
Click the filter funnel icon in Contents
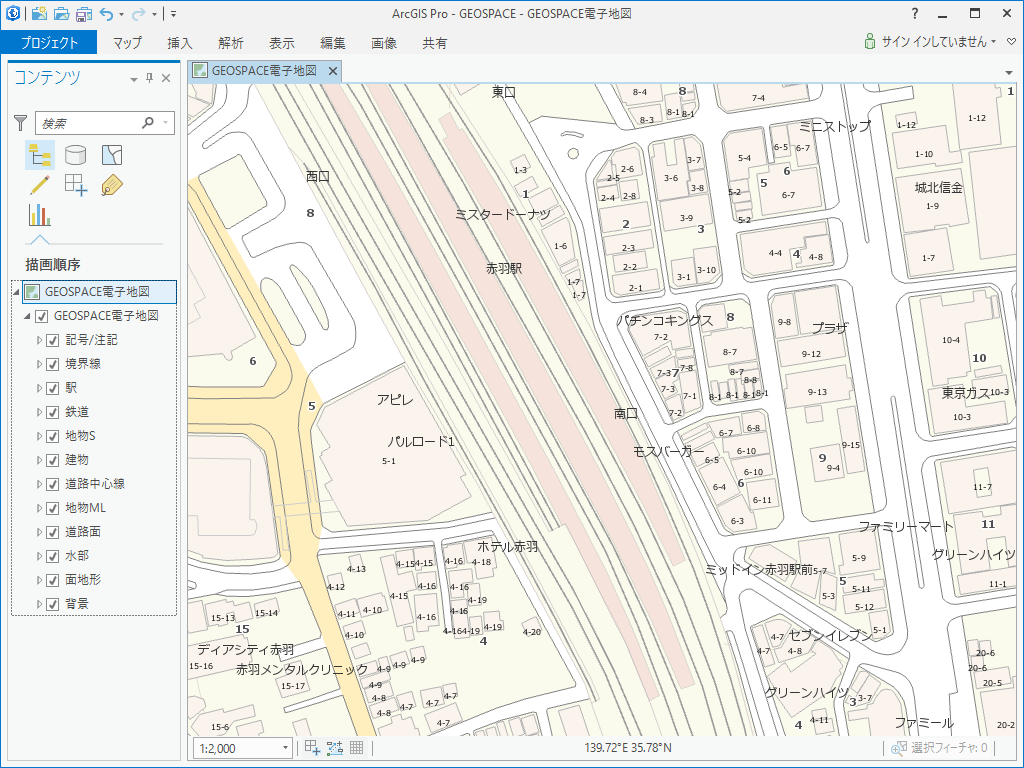tap(21, 122)
